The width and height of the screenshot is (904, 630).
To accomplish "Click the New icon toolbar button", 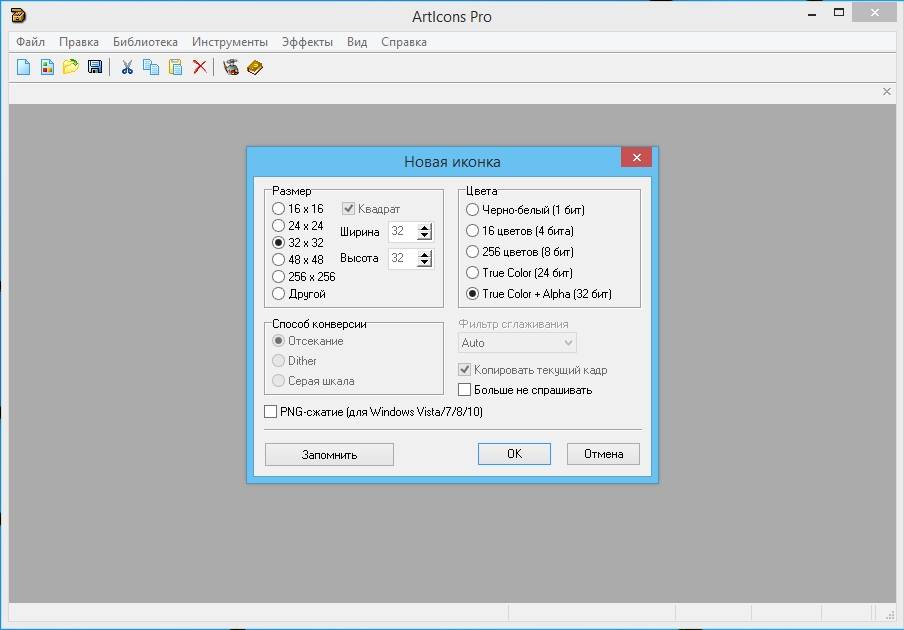I will [24, 67].
